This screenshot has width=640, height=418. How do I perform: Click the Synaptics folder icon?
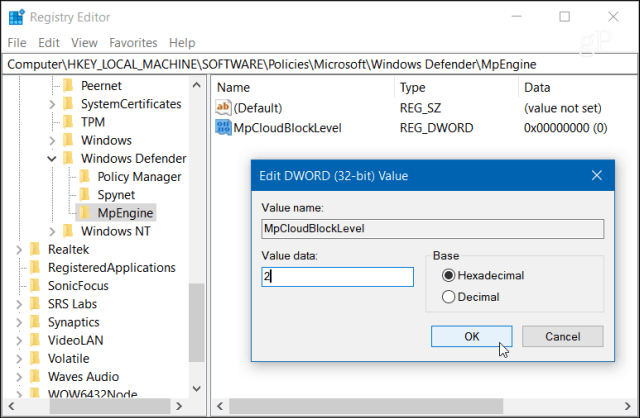click(x=36, y=322)
